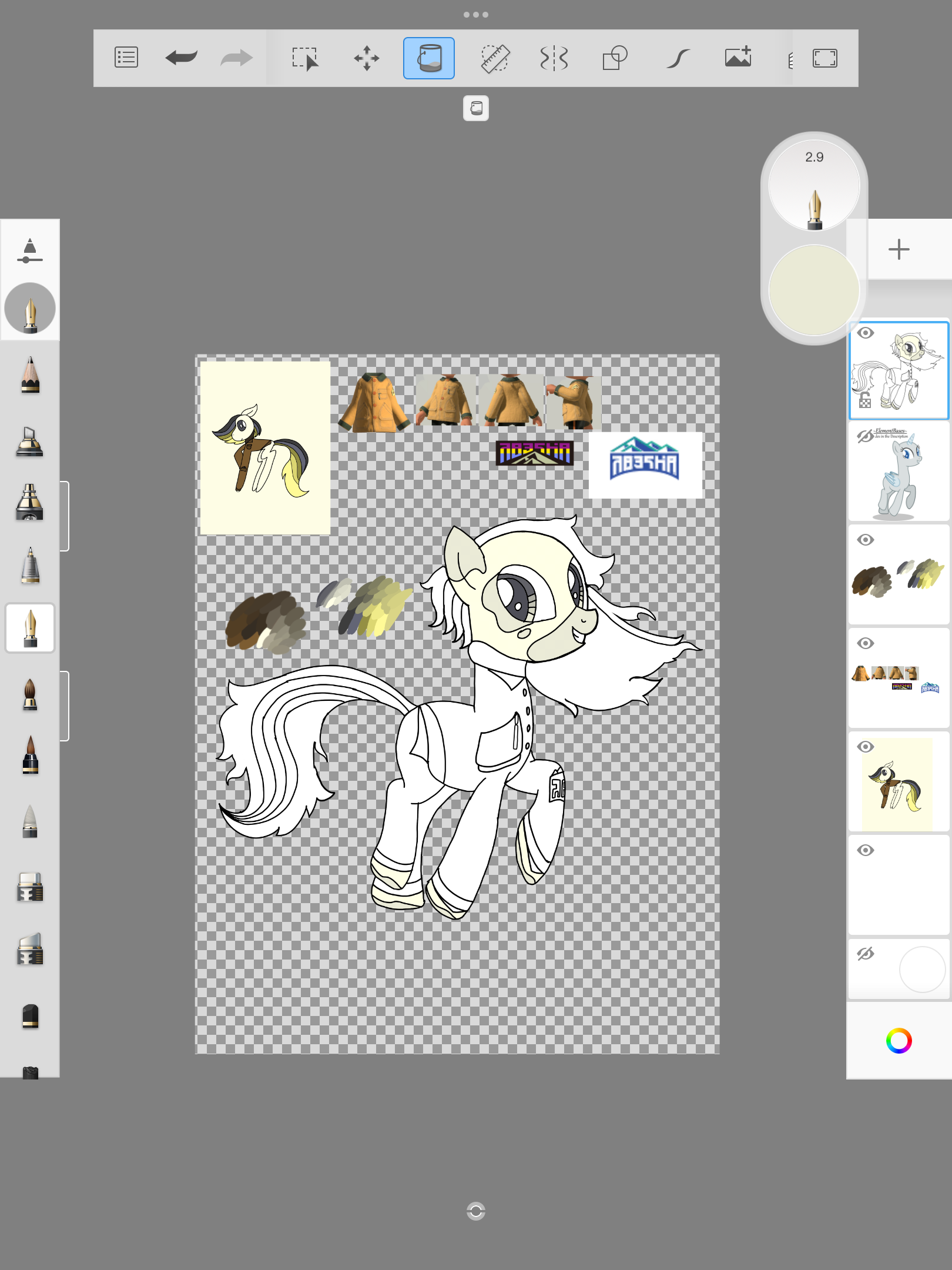
Task: Open the brush properties slider icon
Action: (x=30, y=251)
